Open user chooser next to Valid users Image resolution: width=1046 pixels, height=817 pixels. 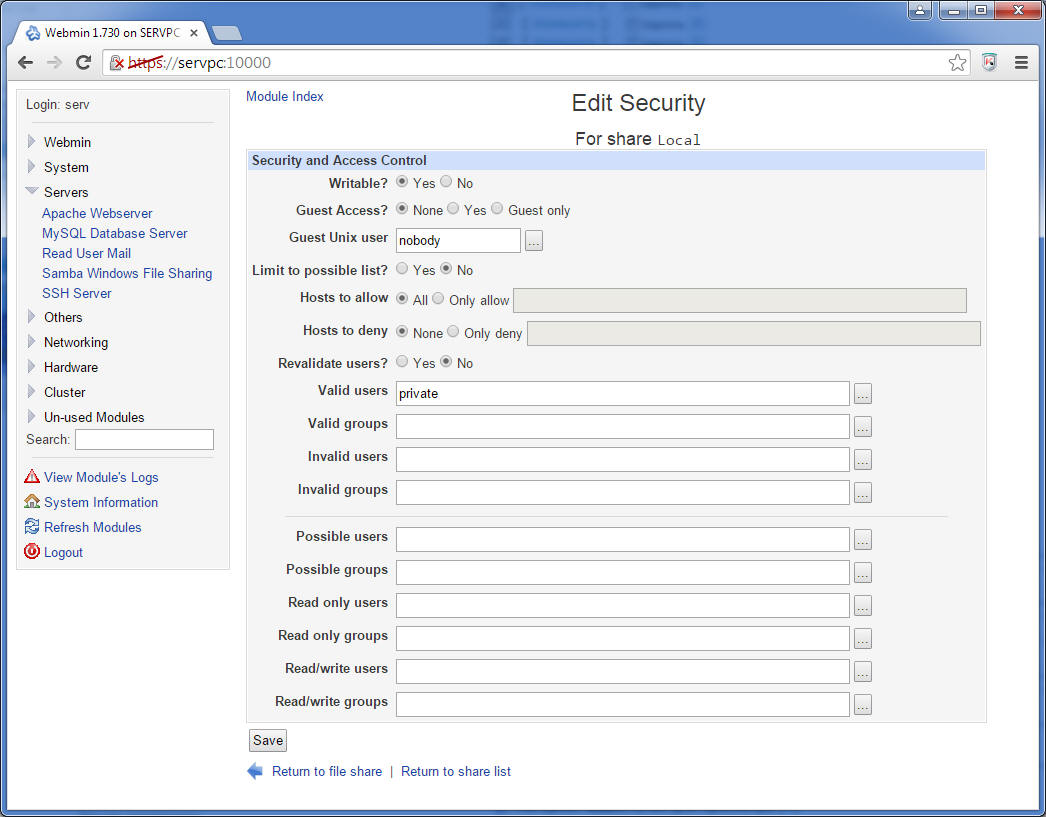[x=863, y=393]
